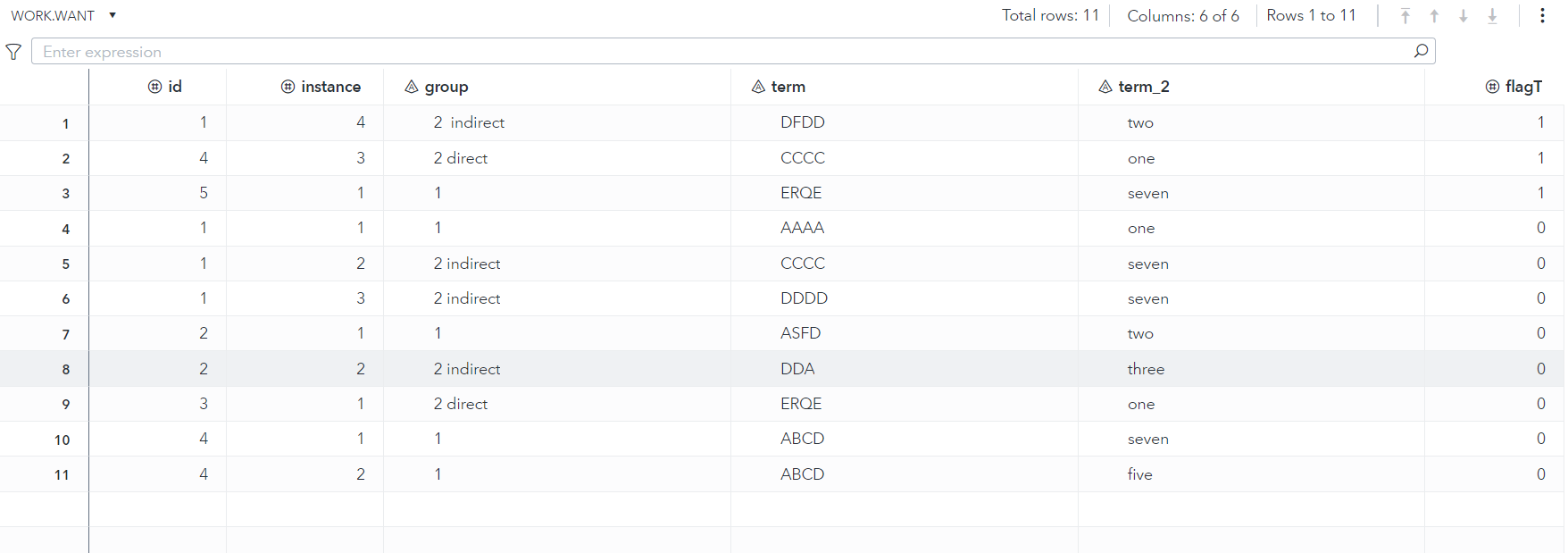The height and width of the screenshot is (553, 1568).
Task: Select row number 1 header
Action: tap(65, 123)
